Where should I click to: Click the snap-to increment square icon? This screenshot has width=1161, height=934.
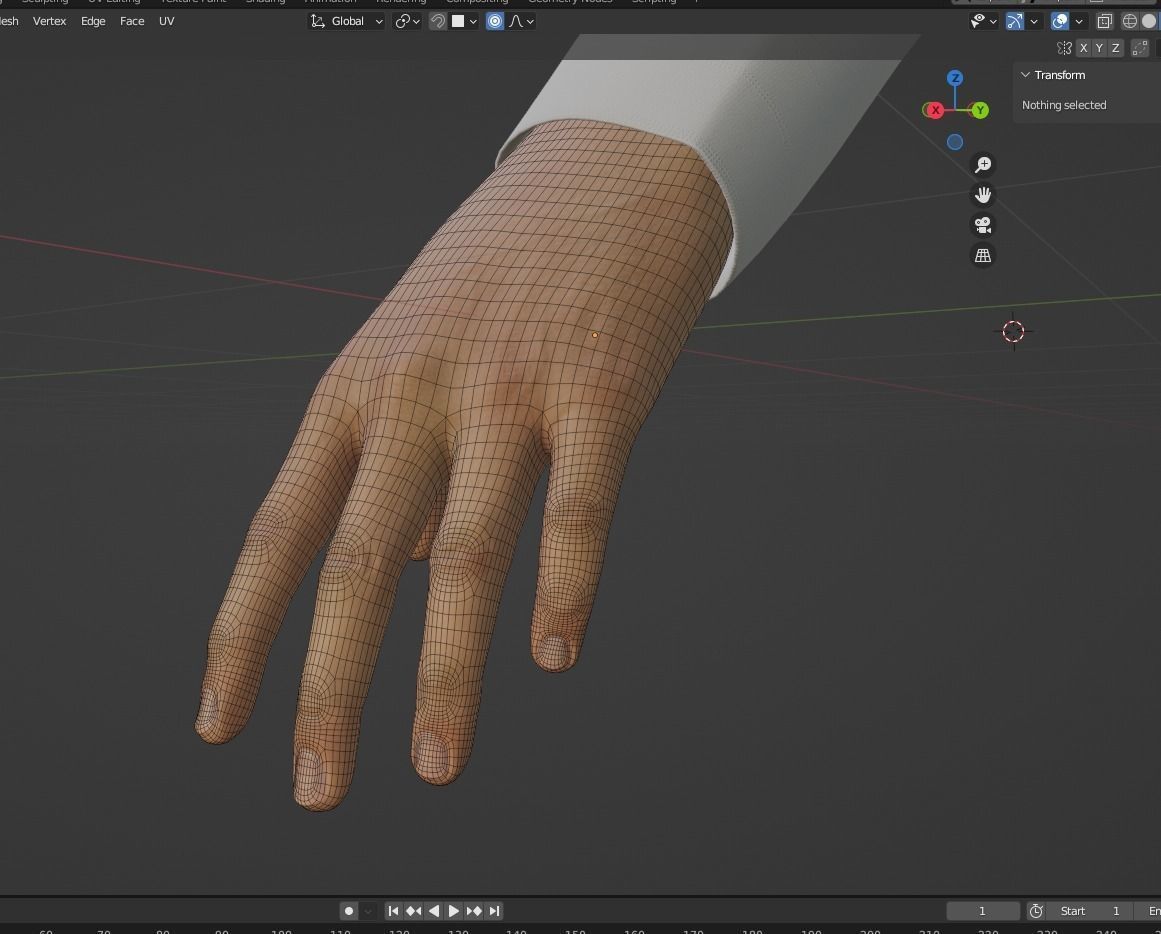[x=458, y=21]
